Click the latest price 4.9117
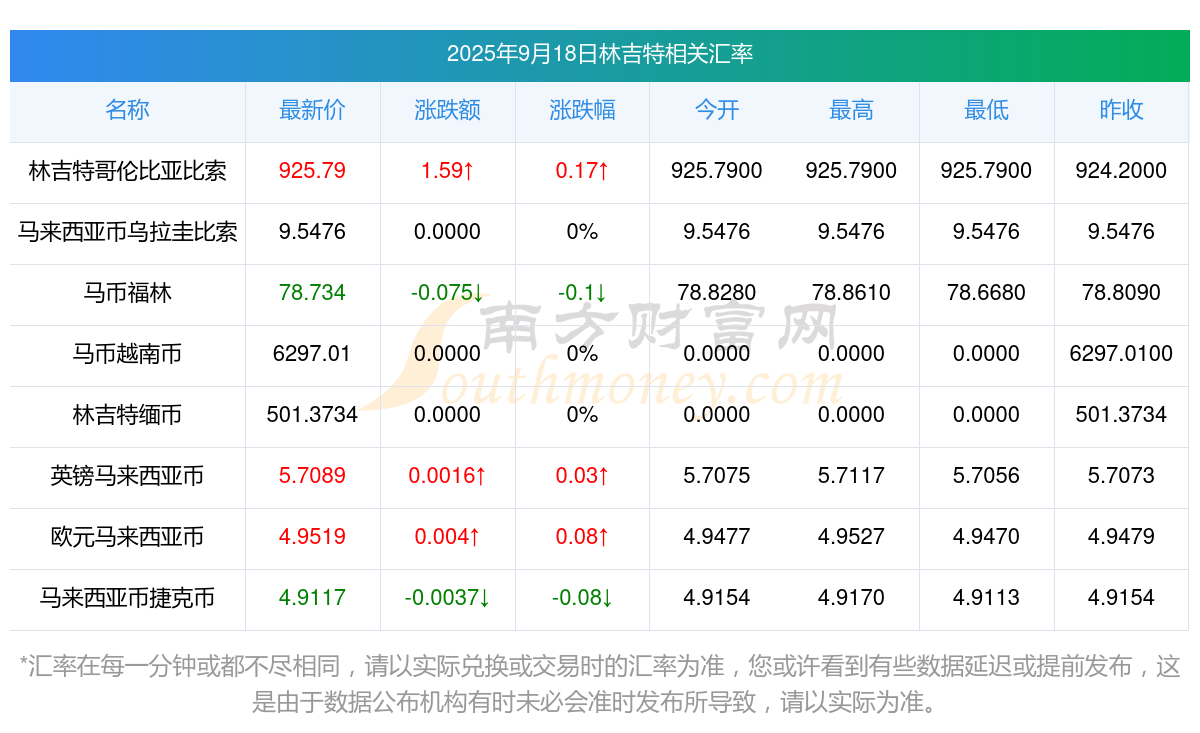 click(312, 598)
